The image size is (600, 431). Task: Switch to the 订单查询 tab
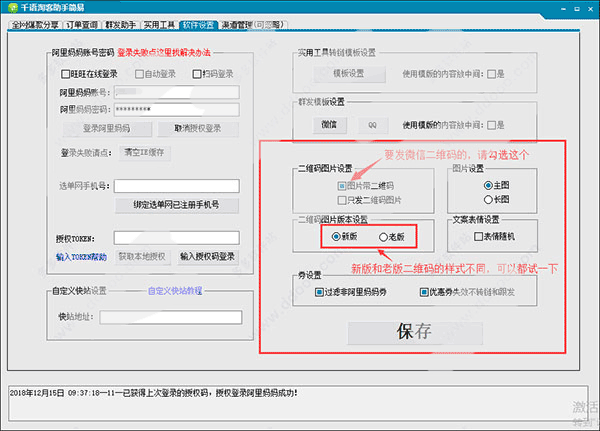pyautogui.click(x=82, y=25)
